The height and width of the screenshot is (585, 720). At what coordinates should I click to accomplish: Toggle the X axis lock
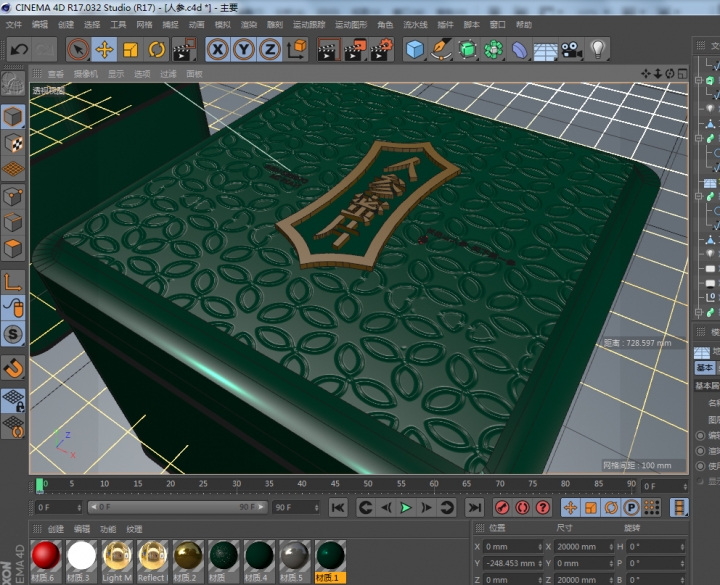(x=217, y=48)
